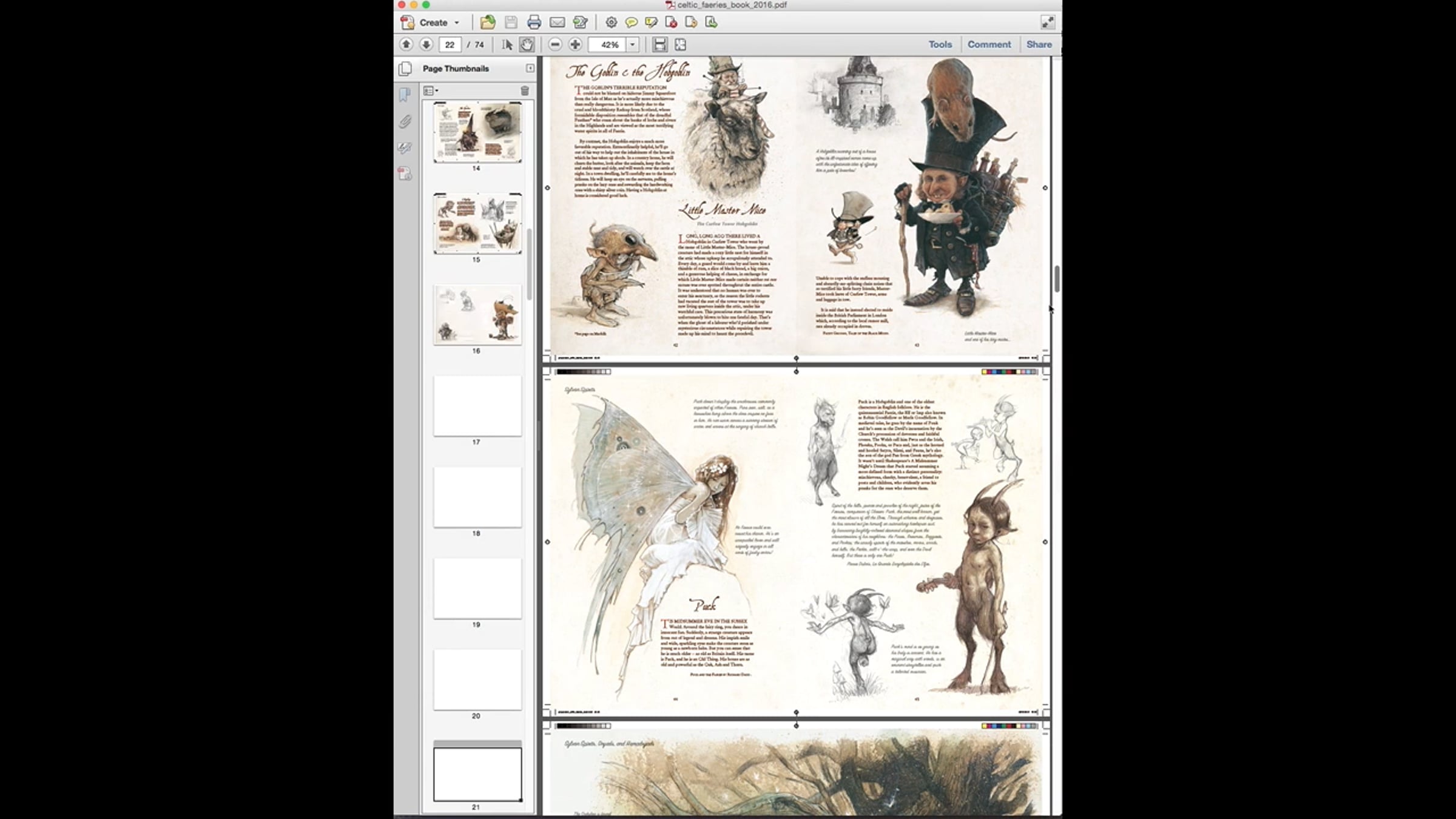The height and width of the screenshot is (819, 1456).
Task: Click the document vertical scrollbar handle
Action: tap(1057, 278)
